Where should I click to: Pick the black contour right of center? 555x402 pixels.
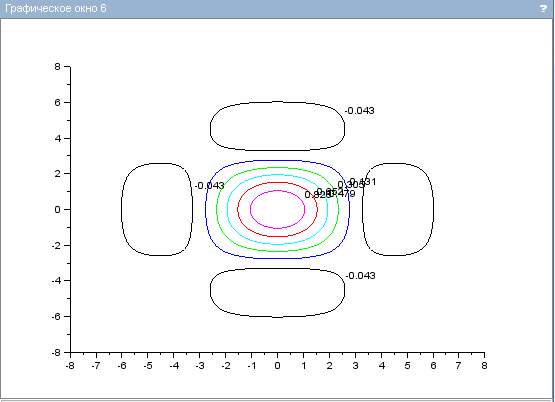click(x=398, y=209)
